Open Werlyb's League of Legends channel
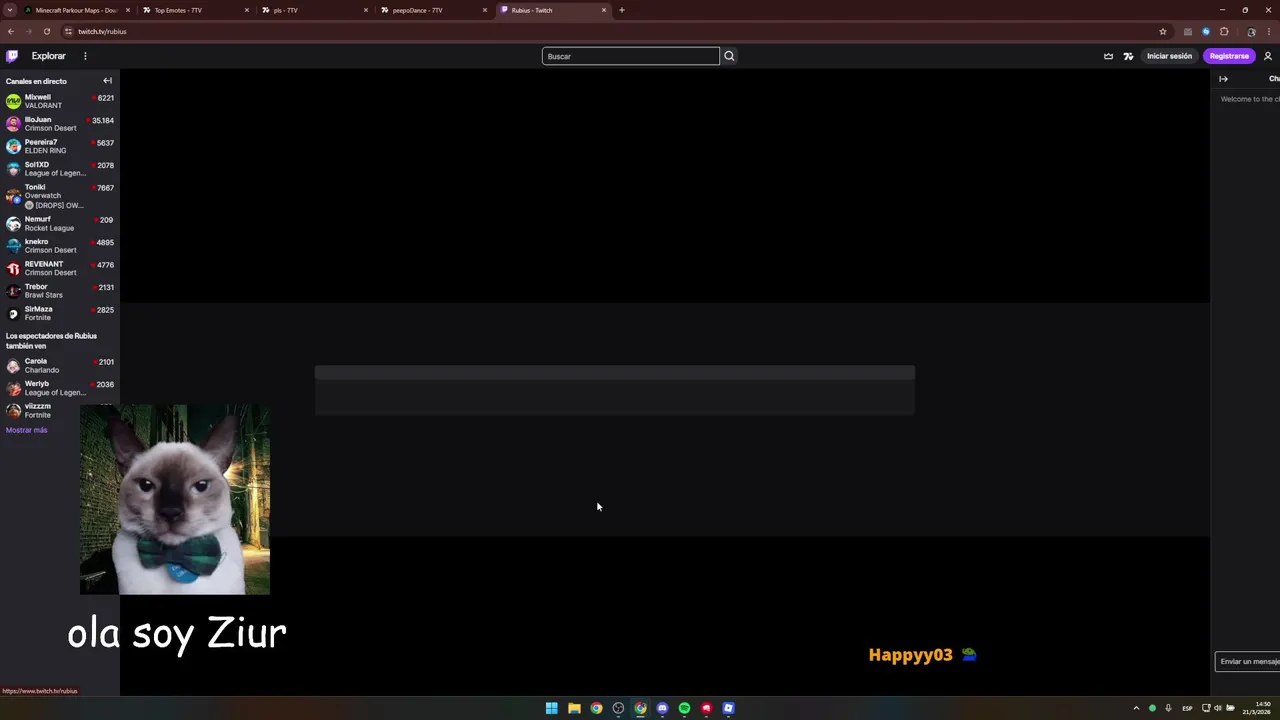 [60, 388]
